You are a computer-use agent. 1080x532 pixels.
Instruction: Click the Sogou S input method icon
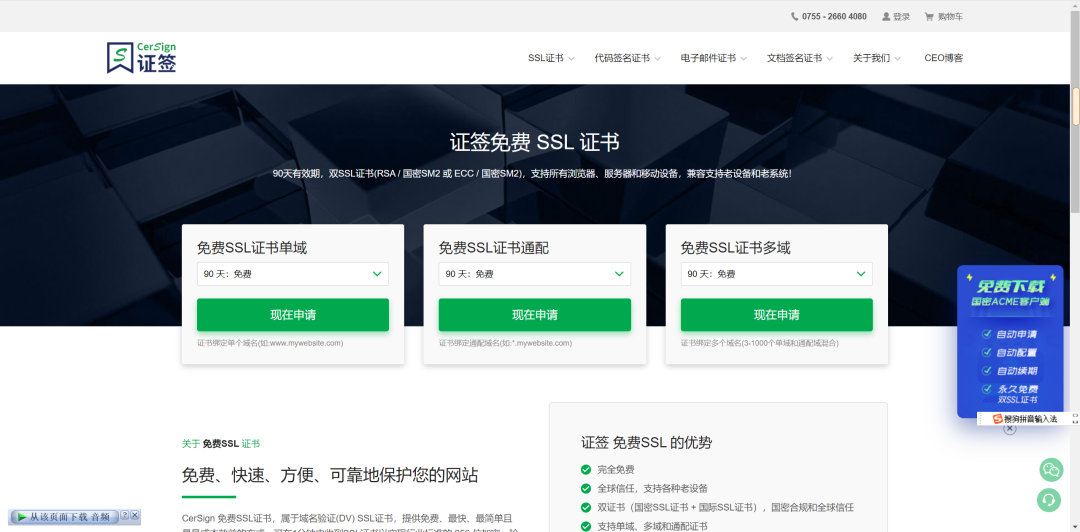tap(997, 419)
